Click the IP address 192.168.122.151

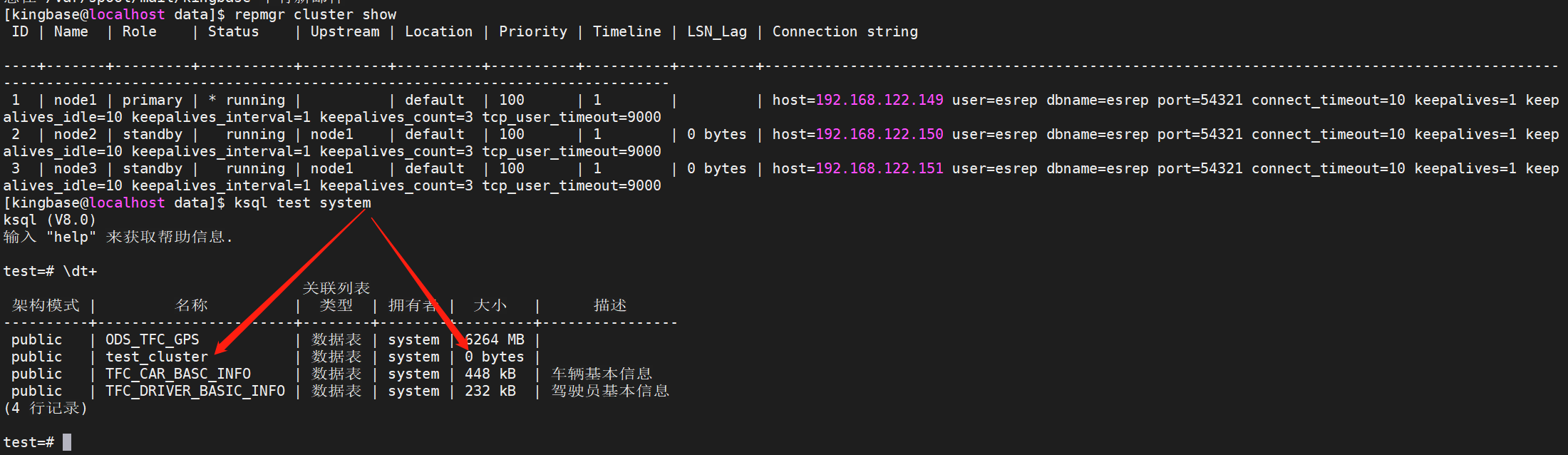[879, 168]
